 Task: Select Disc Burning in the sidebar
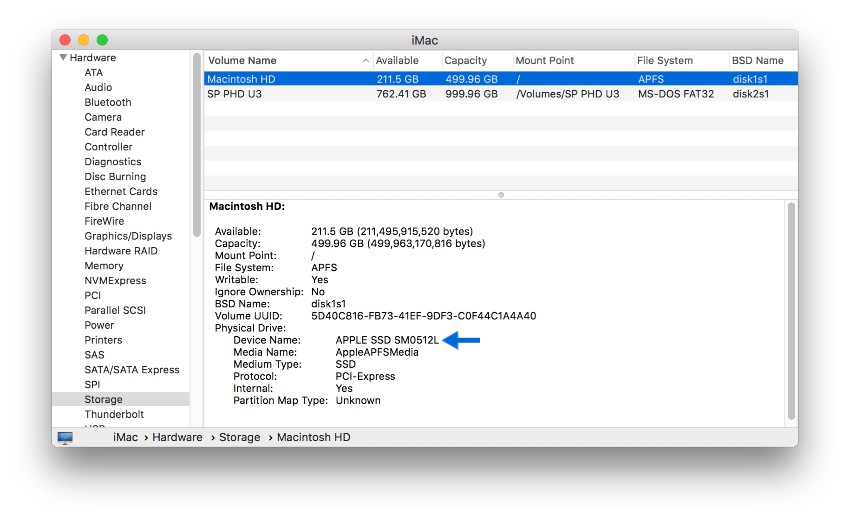(115, 177)
